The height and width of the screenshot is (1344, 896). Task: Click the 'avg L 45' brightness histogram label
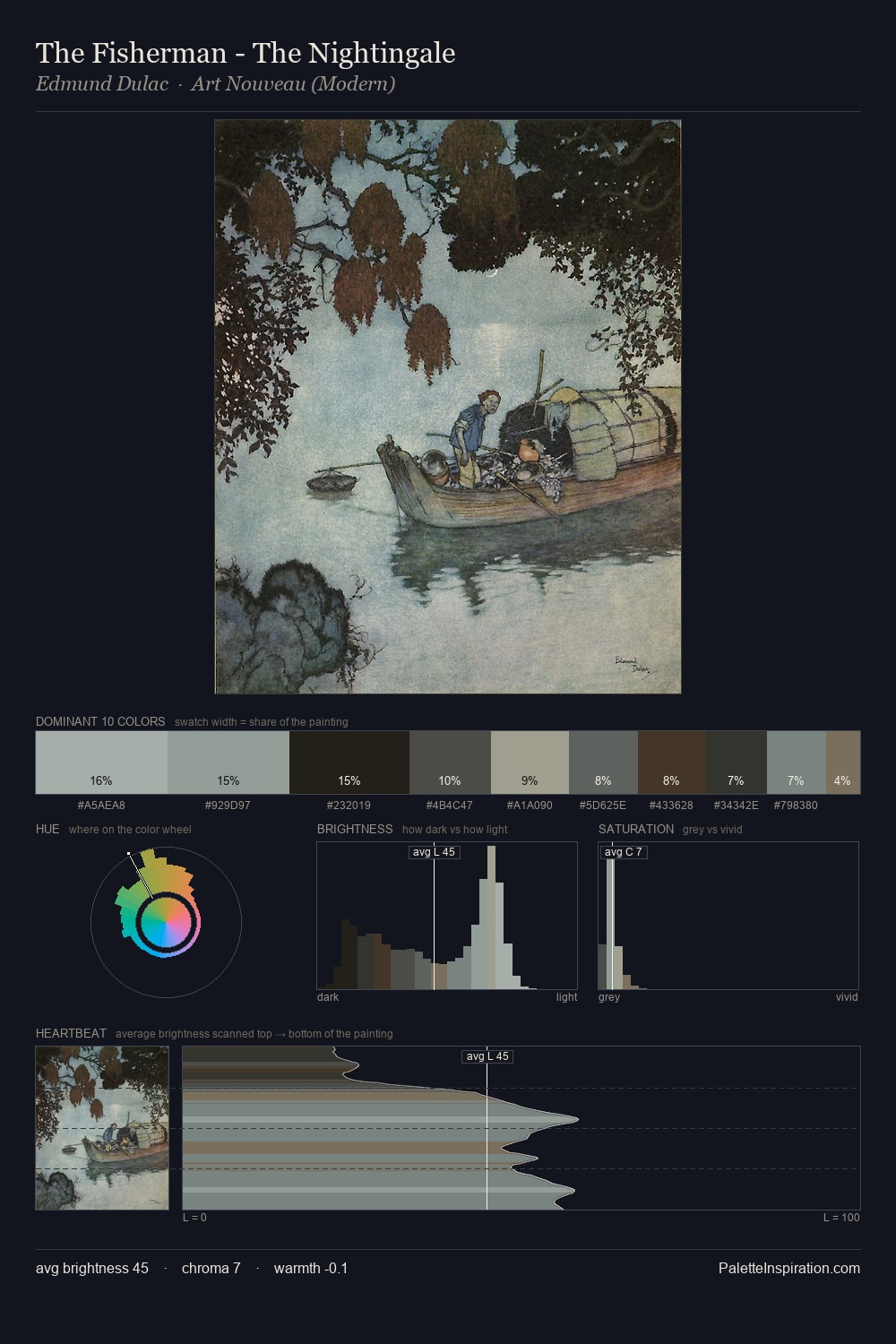[434, 852]
